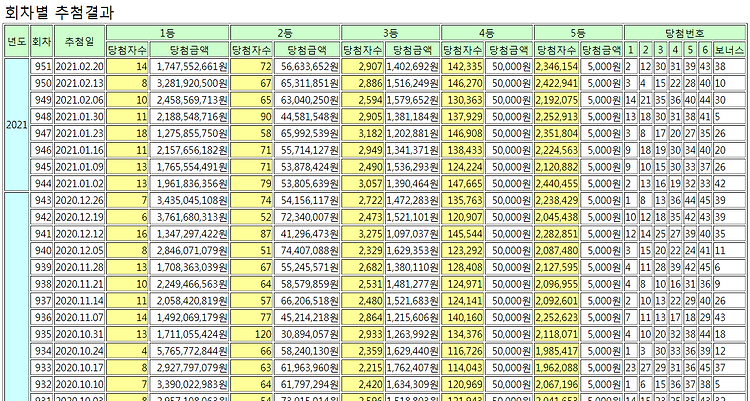The height and width of the screenshot is (401, 750).
Task: Click third prize amount 1,481,277원
Action: click(x=412, y=284)
